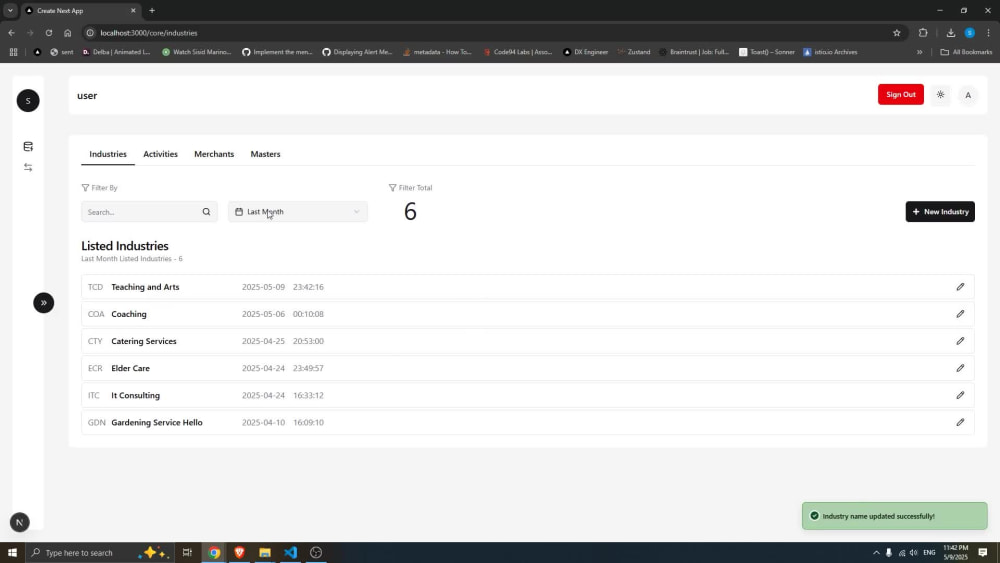Edit the Coaching industry row
This screenshot has width=1000, height=563.
[x=960, y=314]
